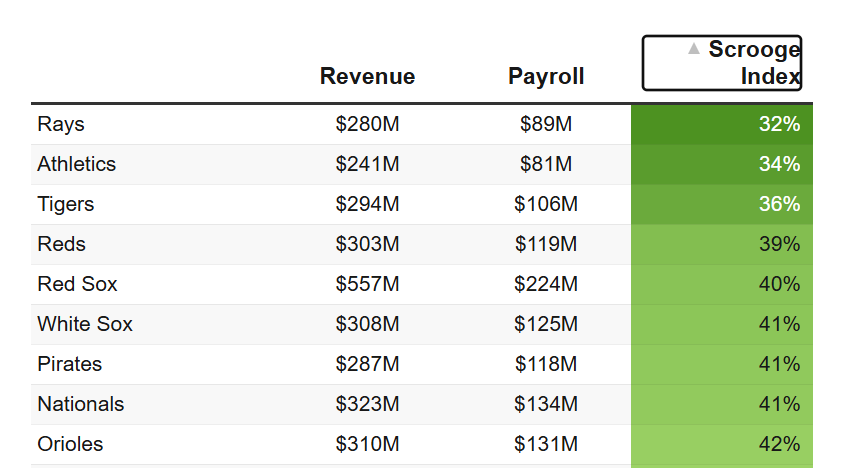This screenshot has height=468, width=848.
Task: Click the Tigers revenue value $294M
Action: [367, 205]
